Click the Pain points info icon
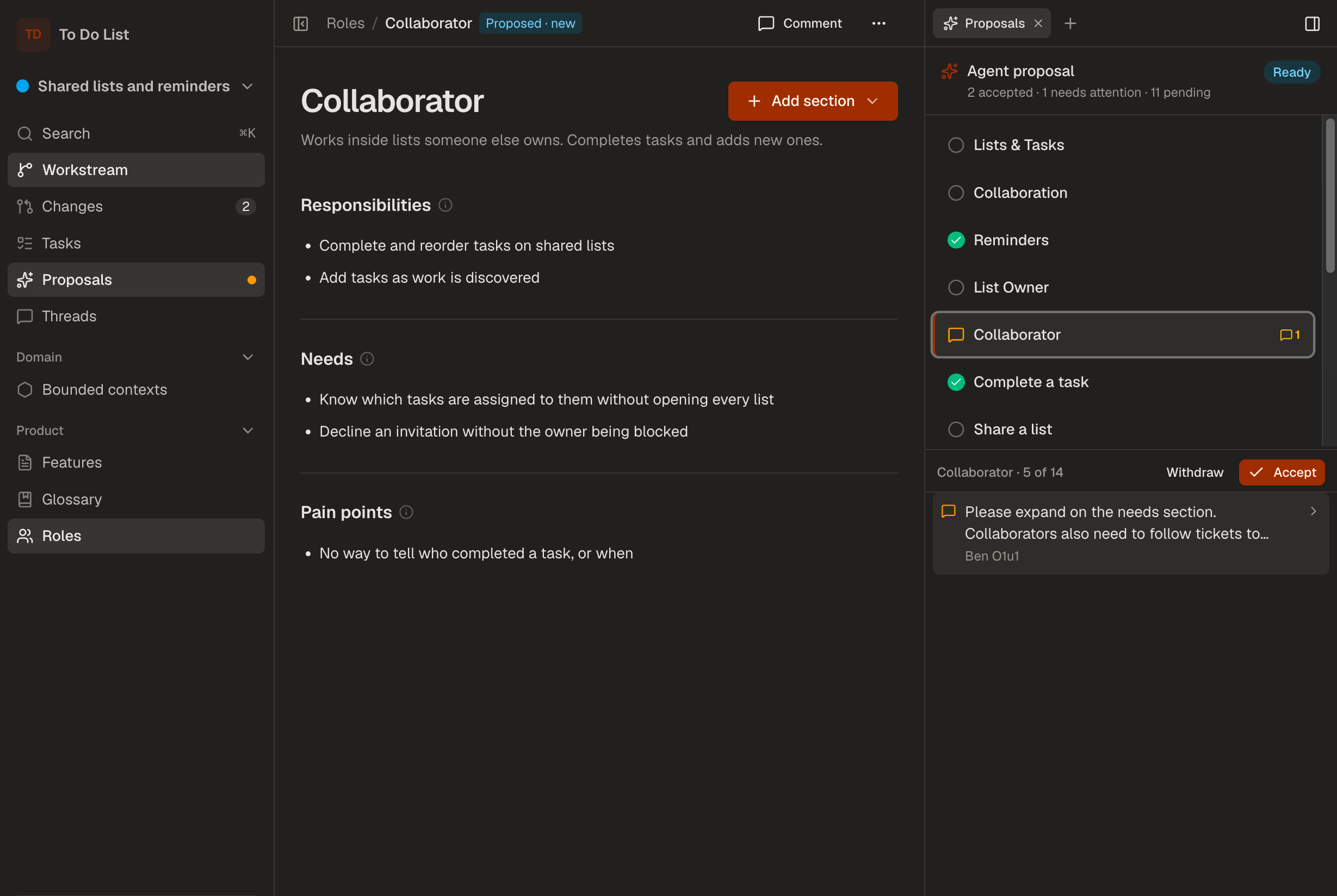The image size is (1337, 896). click(406, 512)
